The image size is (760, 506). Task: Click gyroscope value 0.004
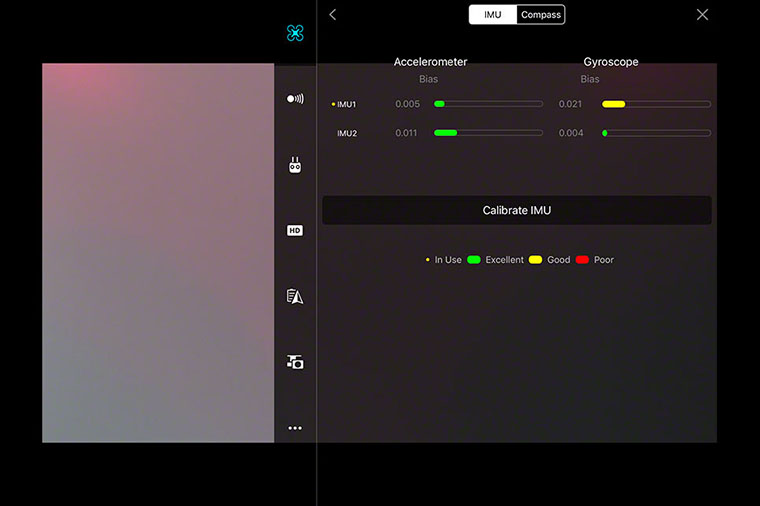pos(571,133)
